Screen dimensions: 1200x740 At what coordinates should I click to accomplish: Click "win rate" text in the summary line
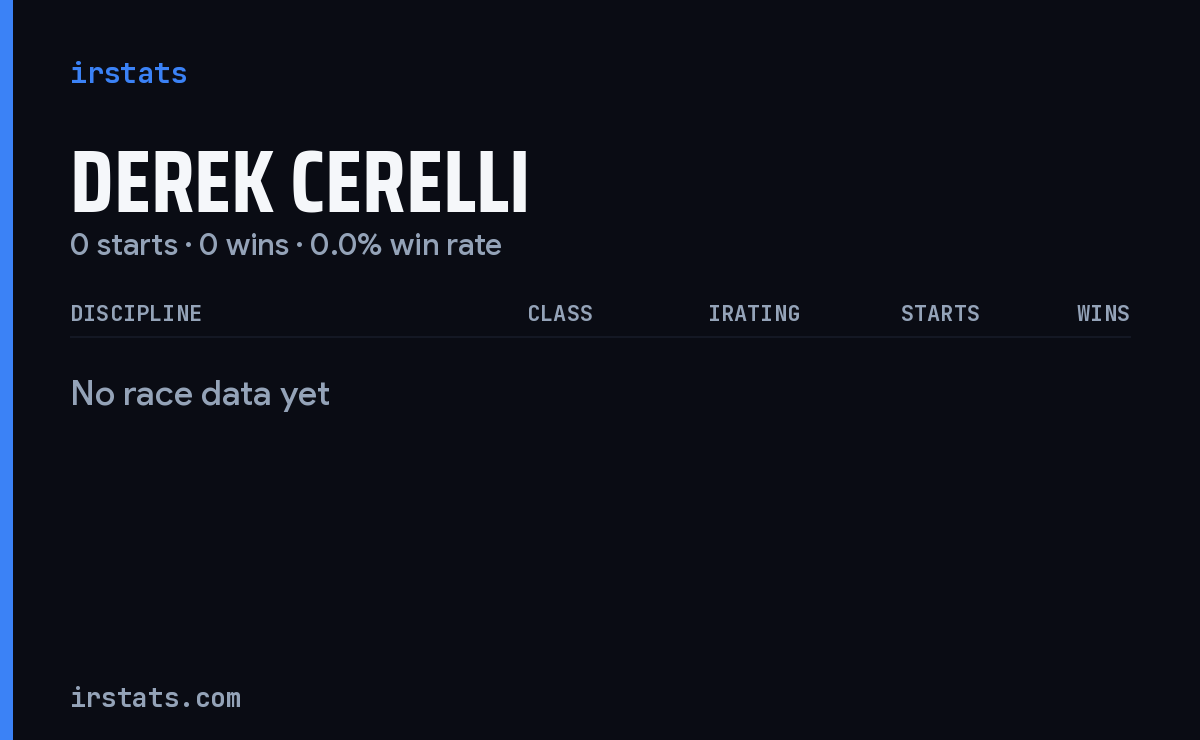tap(446, 245)
